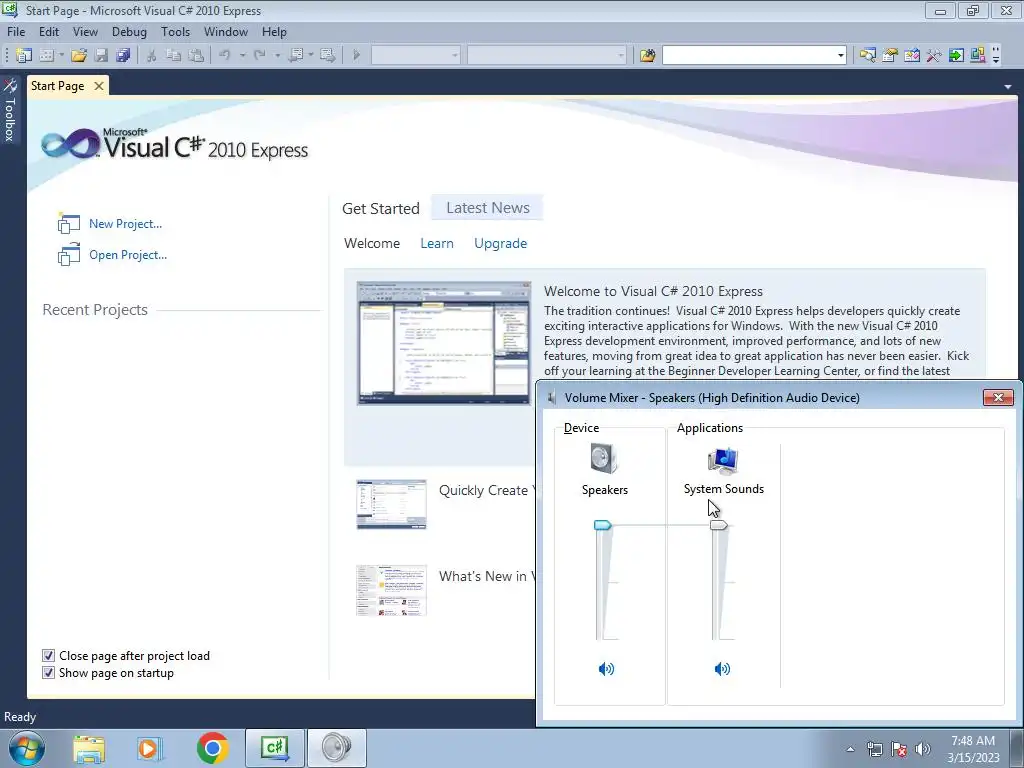Open Chrome from the taskbar
This screenshot has height=768, width=1024.
212,748
